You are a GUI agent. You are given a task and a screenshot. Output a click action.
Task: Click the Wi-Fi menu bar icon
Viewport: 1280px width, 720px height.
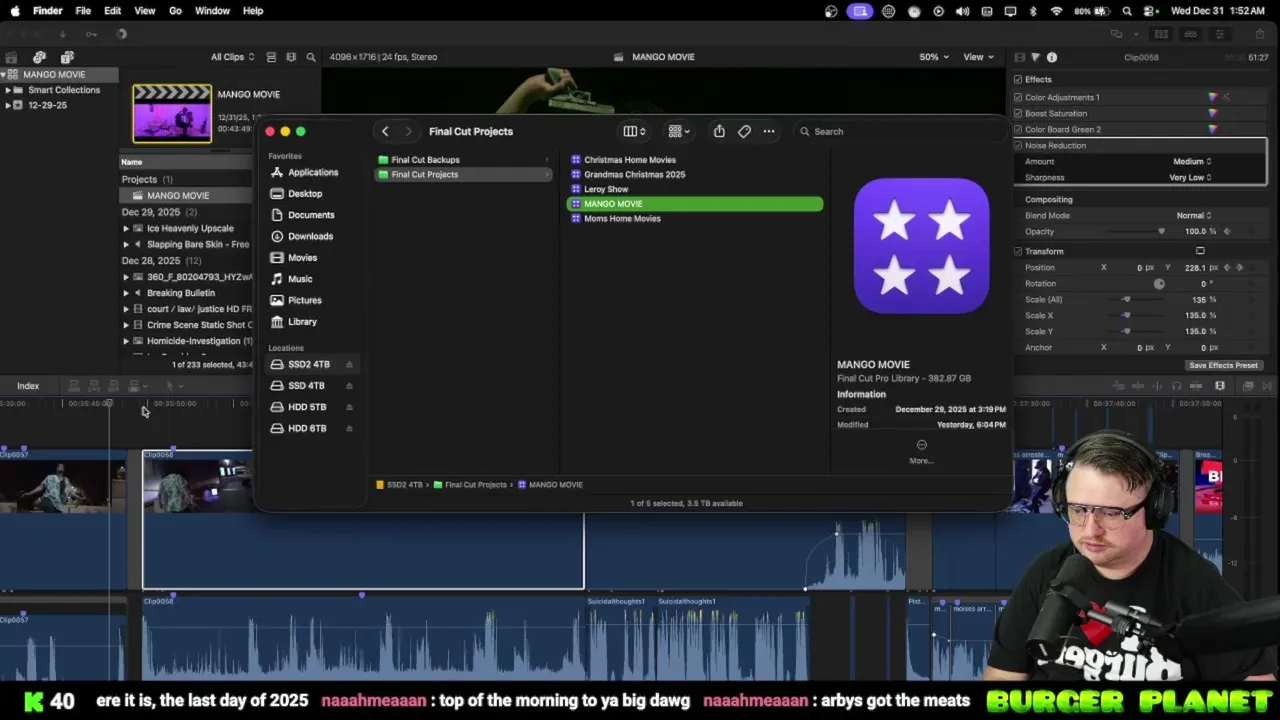click(1056, 11)
